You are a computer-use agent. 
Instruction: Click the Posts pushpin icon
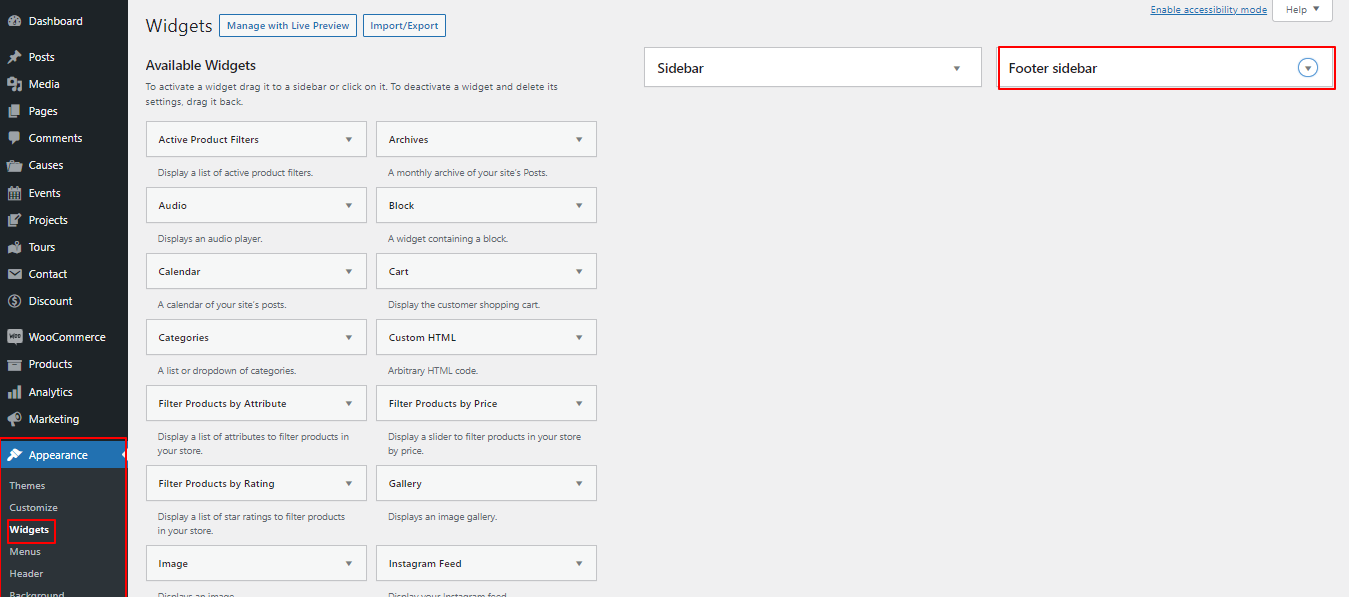tap(14, 57)
